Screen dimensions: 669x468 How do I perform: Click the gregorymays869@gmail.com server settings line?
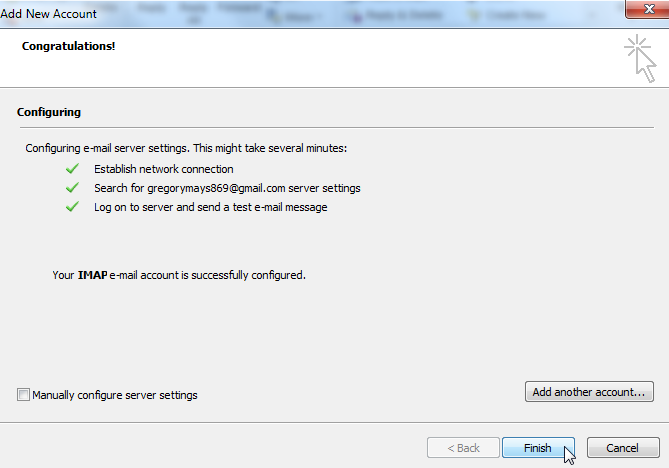pos(227,188)
